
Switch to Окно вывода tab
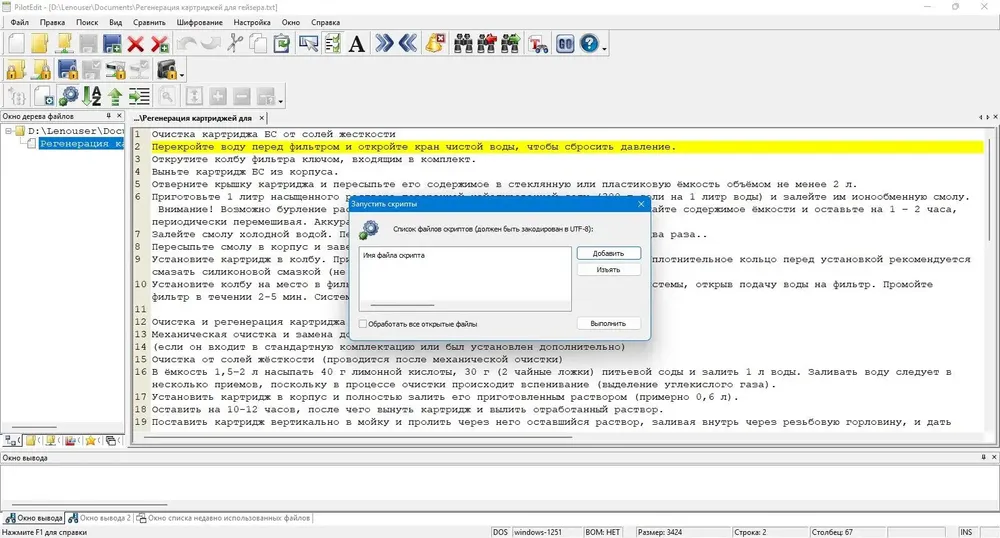tap(34, 518)
